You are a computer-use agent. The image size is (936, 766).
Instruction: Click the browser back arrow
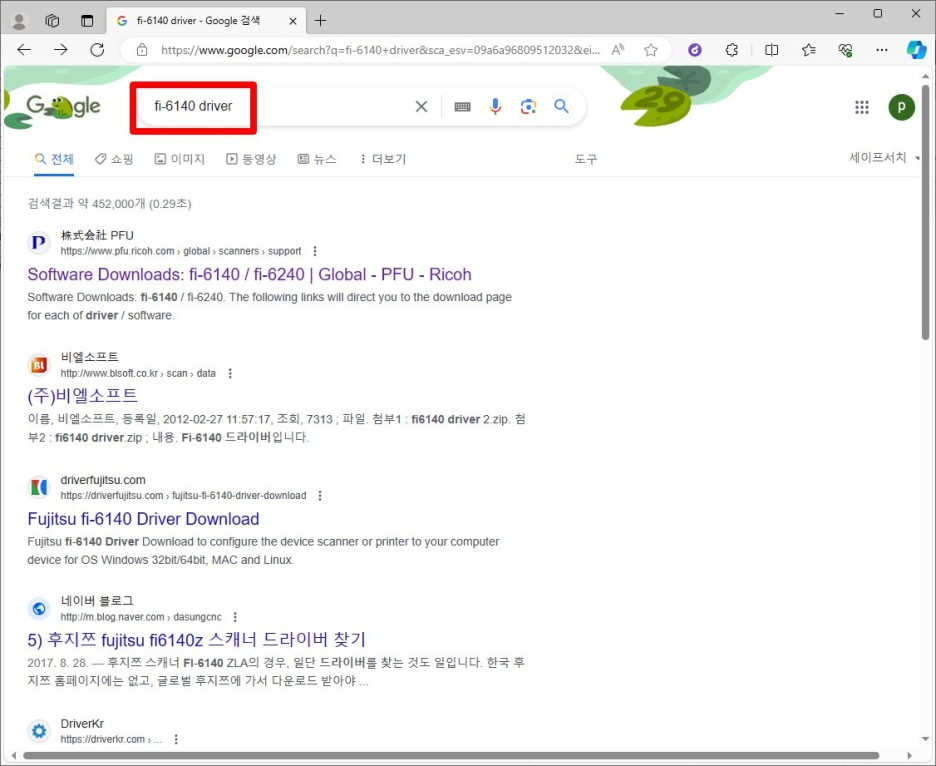[x=24, y=50]
